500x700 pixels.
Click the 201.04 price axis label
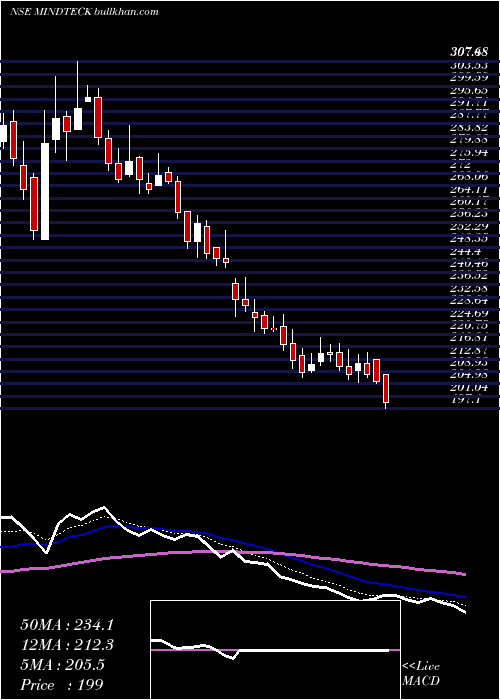tap(468, 388)
